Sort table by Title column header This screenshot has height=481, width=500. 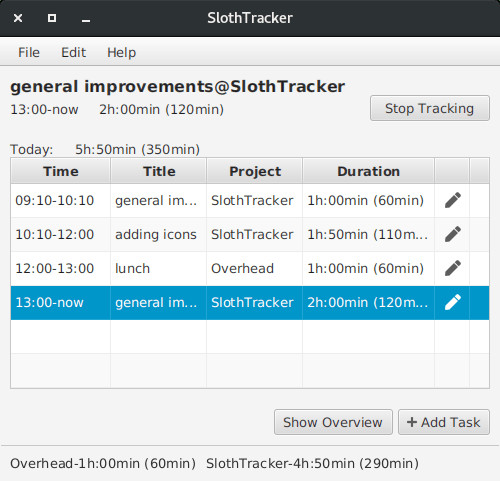point(159,171)
